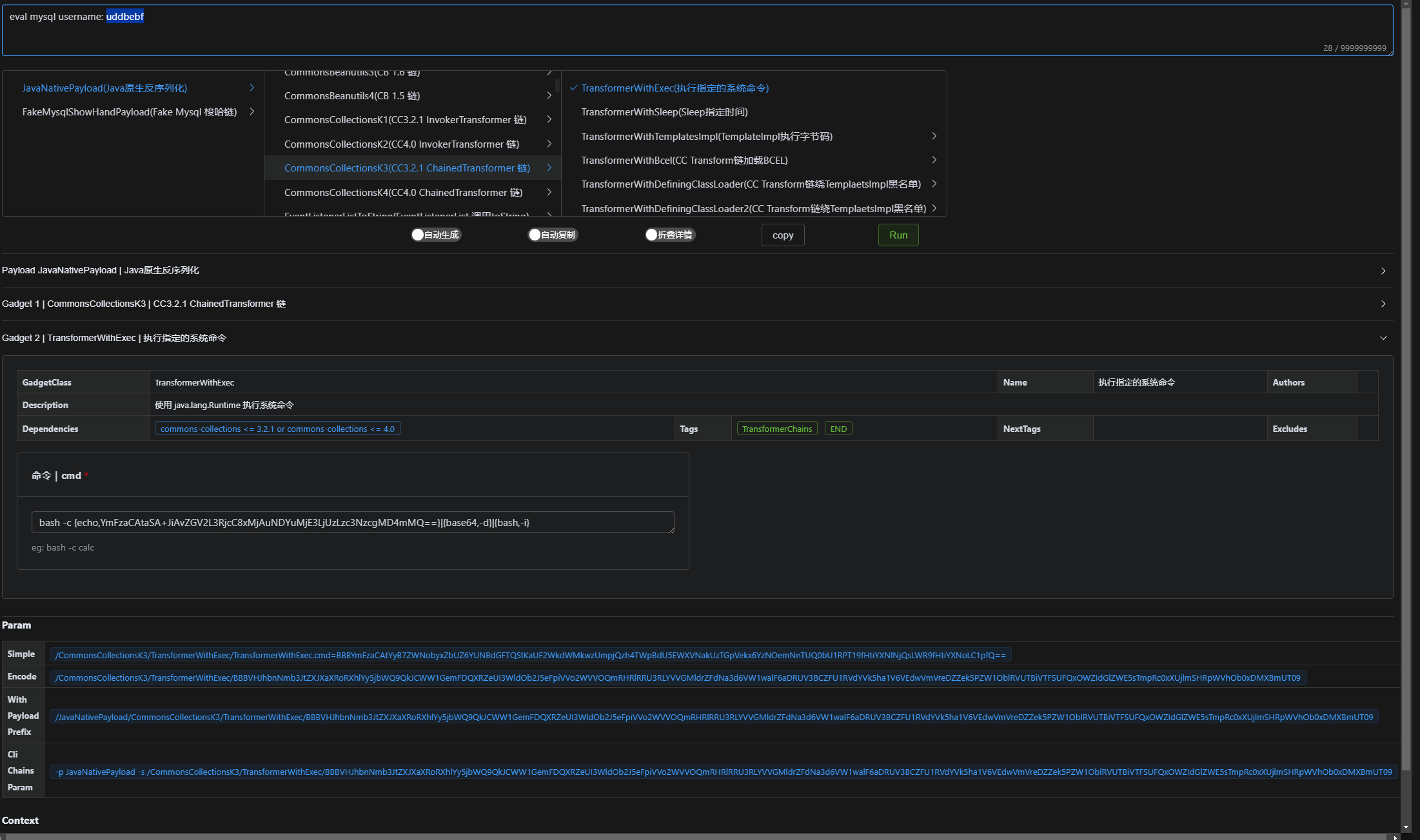Viewport: 1420px width, 840px height.
Task: Select first TransformerWithDefiningClassLoader option
Action: 753,184
